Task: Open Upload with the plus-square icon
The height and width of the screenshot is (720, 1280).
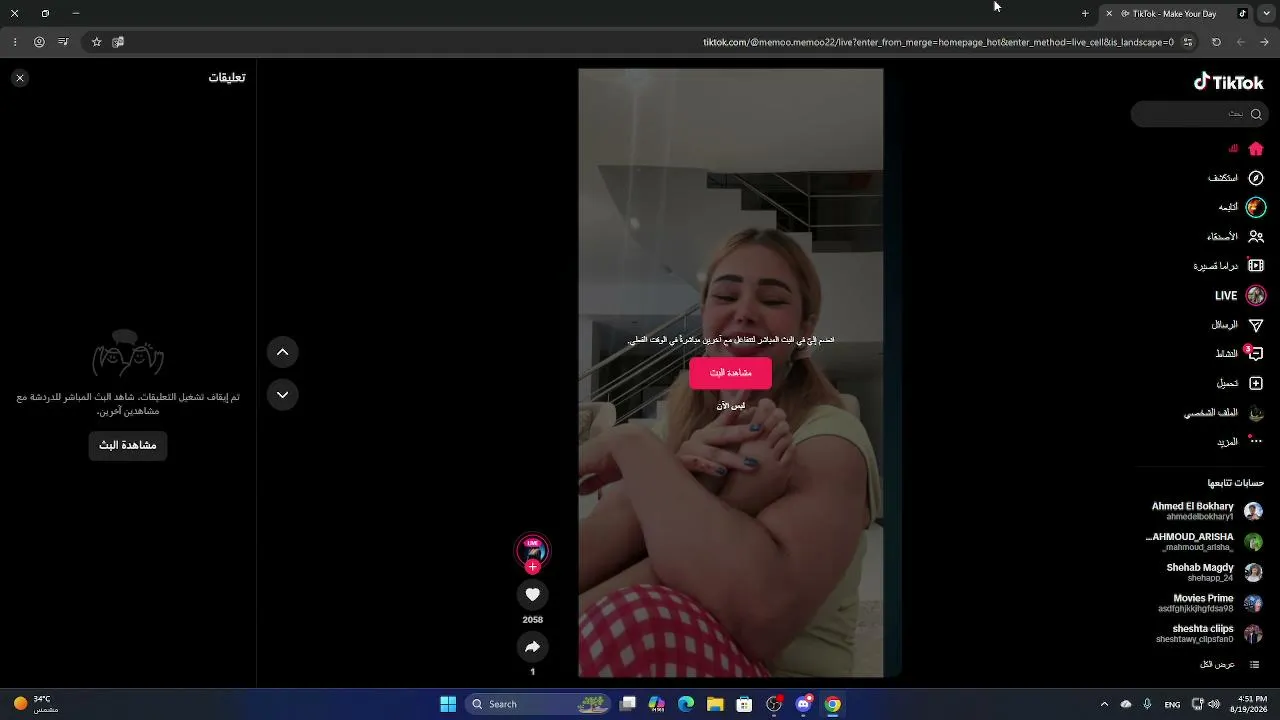Action: point(1256,383)
